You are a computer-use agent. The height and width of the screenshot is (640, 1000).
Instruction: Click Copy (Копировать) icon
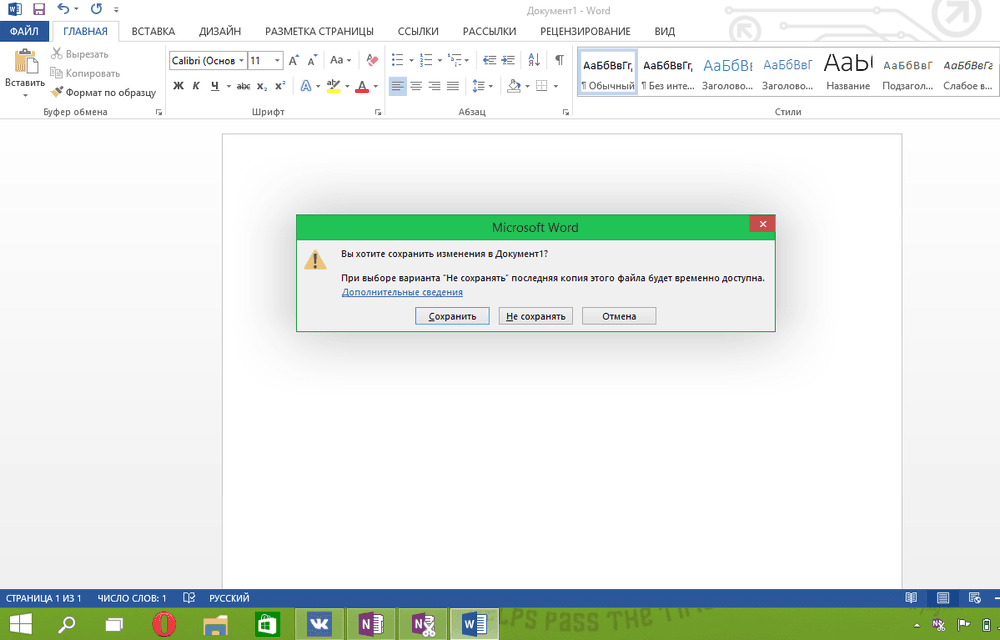pos(57,73)
